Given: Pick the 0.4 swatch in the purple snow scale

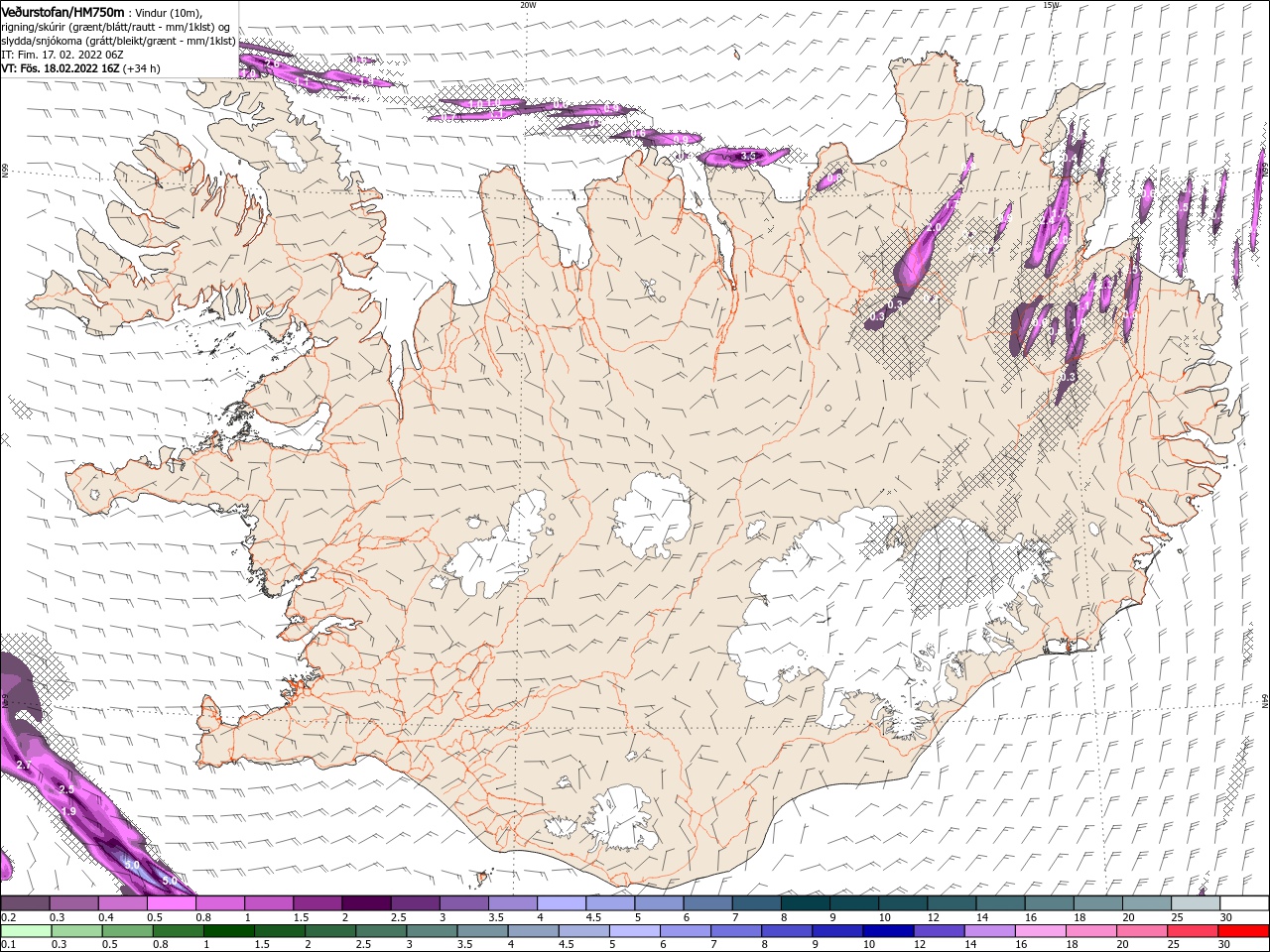Looking at the screenshot, I should click(122, 903).
